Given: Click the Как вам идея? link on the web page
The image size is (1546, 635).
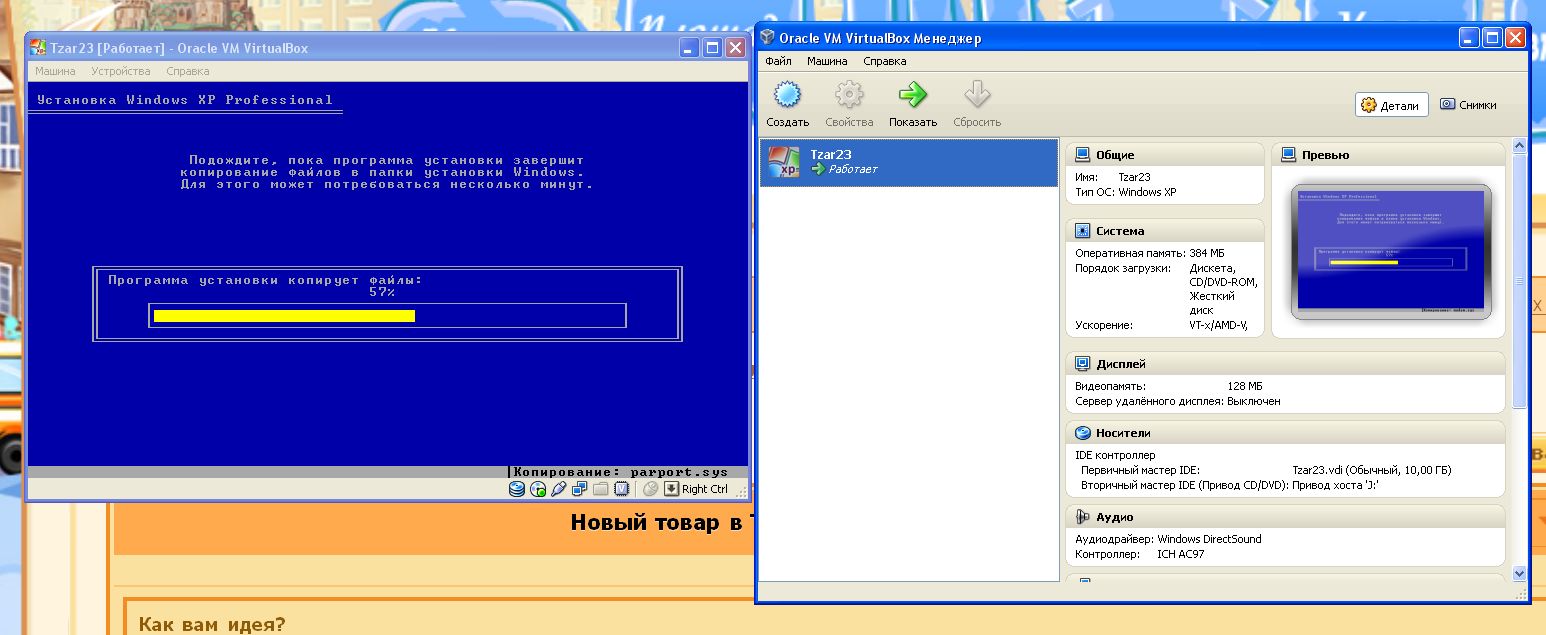Looking at the screenshot, I should pos(212,624).
